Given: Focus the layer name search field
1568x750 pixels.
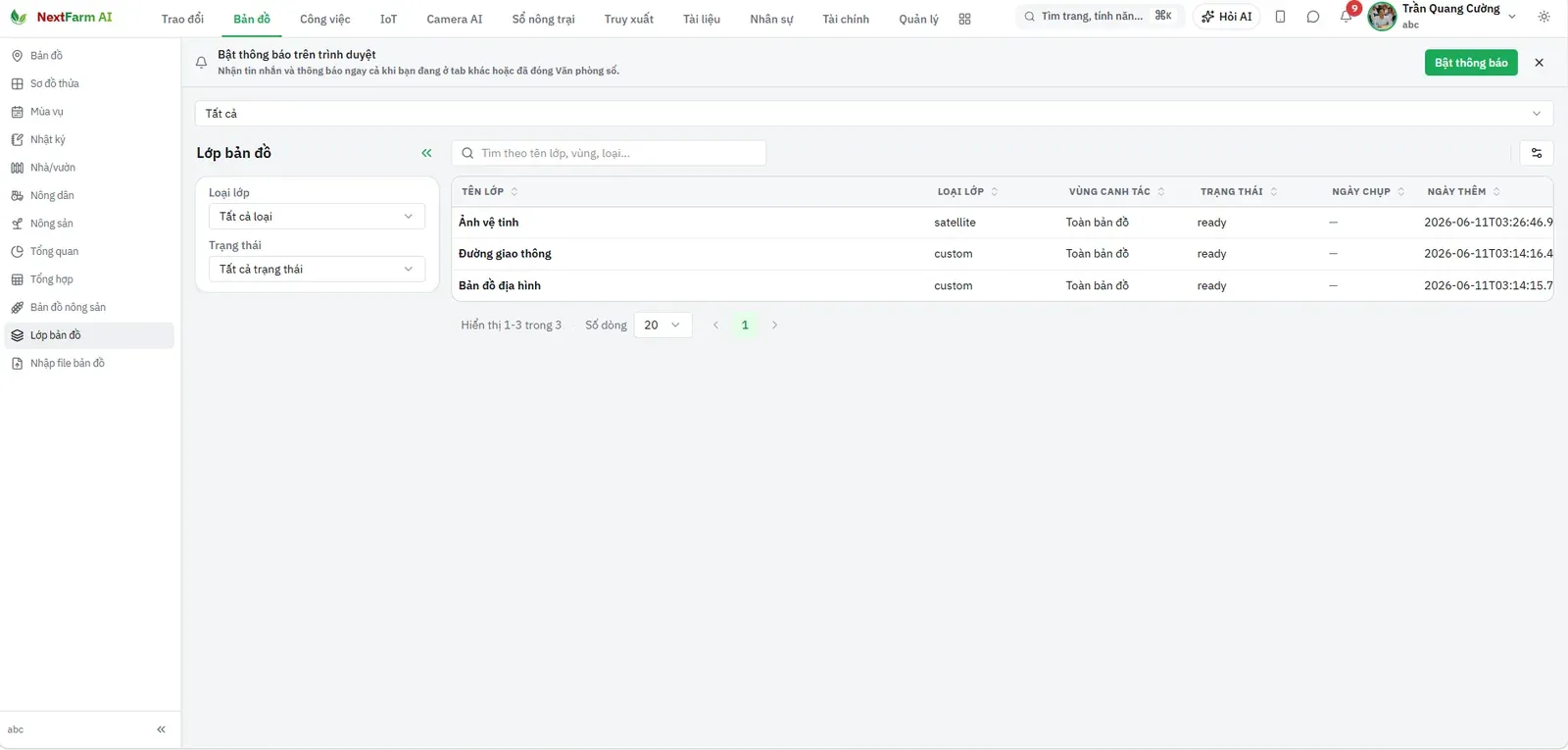Looking at the screenshot, I should [x=609, y=153].
